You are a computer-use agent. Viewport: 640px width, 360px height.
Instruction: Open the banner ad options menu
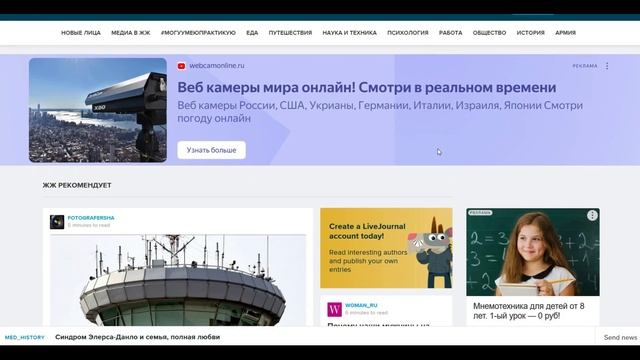[607, 66]
